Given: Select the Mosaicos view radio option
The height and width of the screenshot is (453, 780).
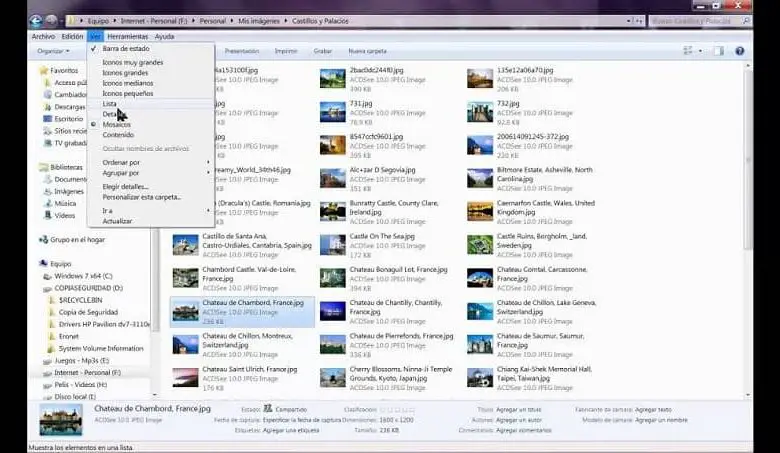Looking at the screenshot, I should click(117, 125).
